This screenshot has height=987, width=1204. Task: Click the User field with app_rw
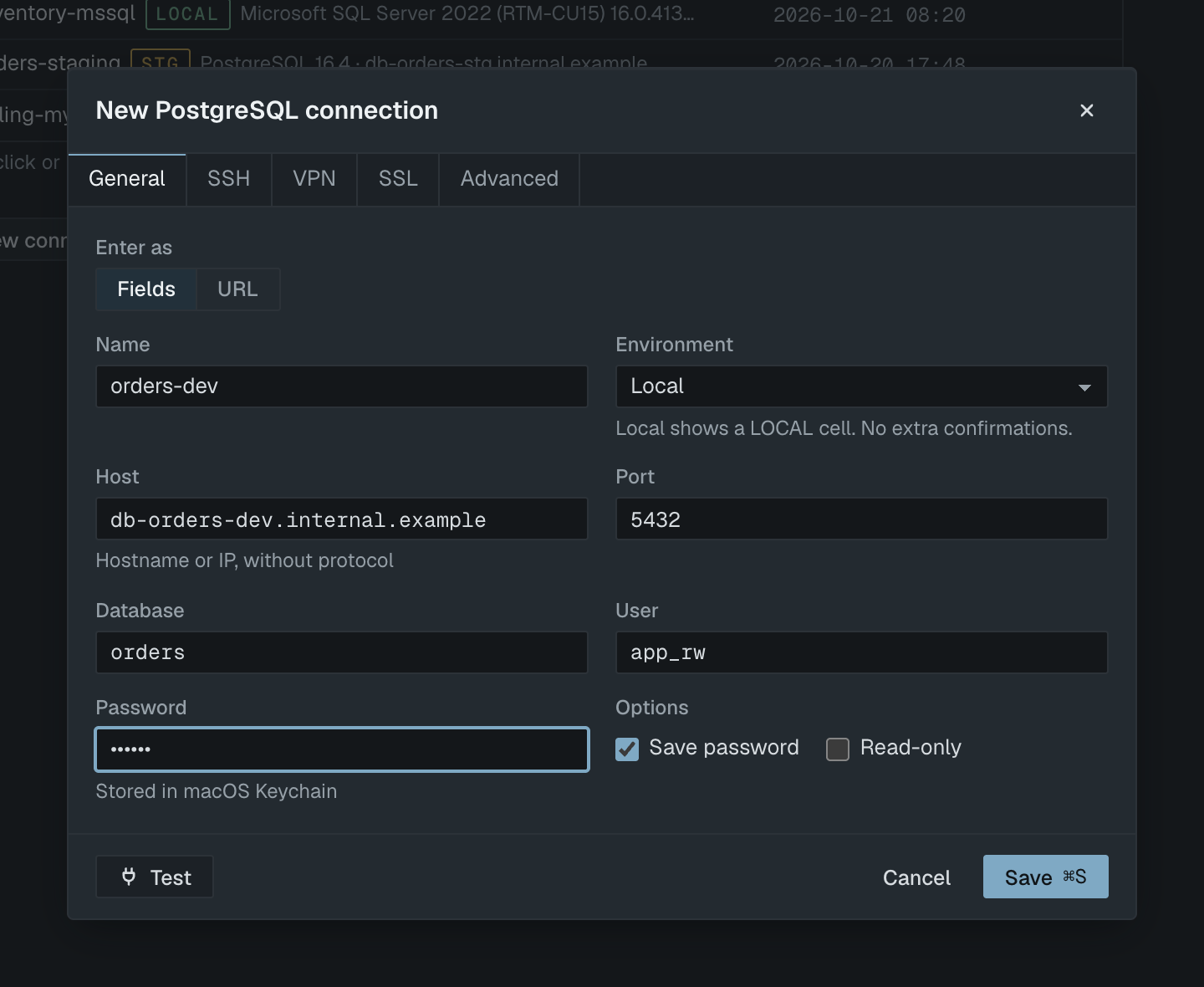pos(862,652)
